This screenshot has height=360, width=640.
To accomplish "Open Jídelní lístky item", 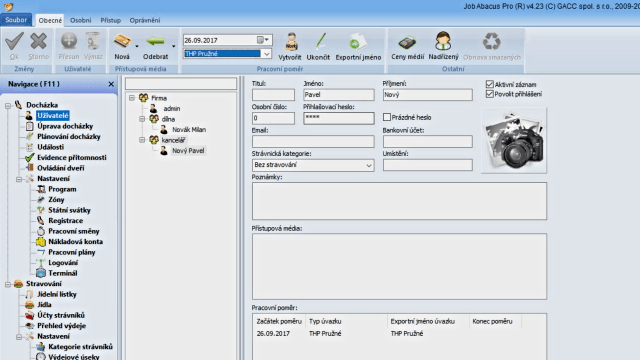I will 57,294.
